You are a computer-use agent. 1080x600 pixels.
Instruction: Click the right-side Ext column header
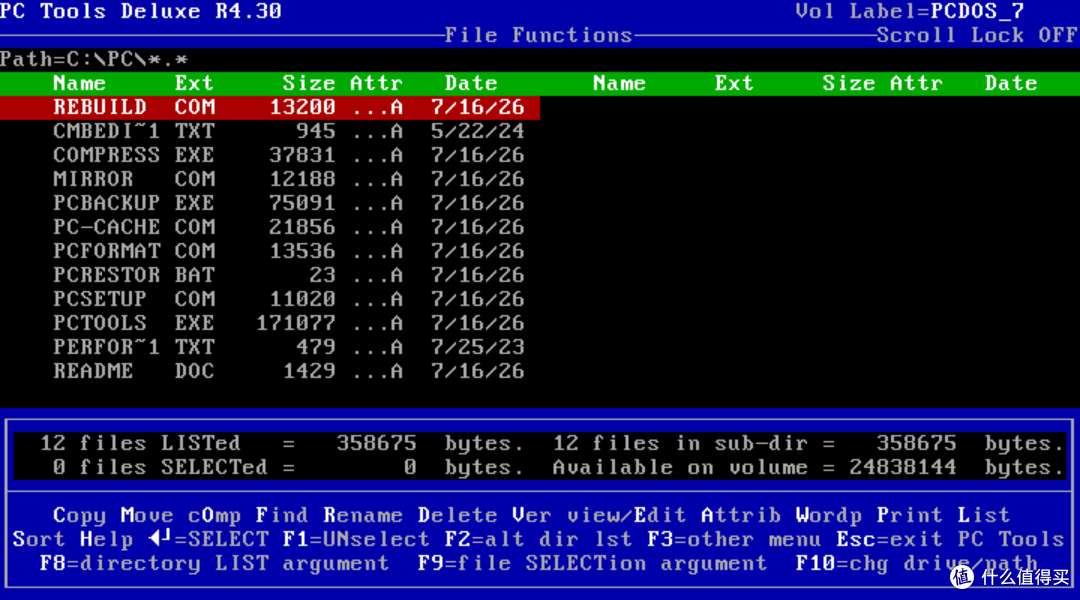(734, 83)
